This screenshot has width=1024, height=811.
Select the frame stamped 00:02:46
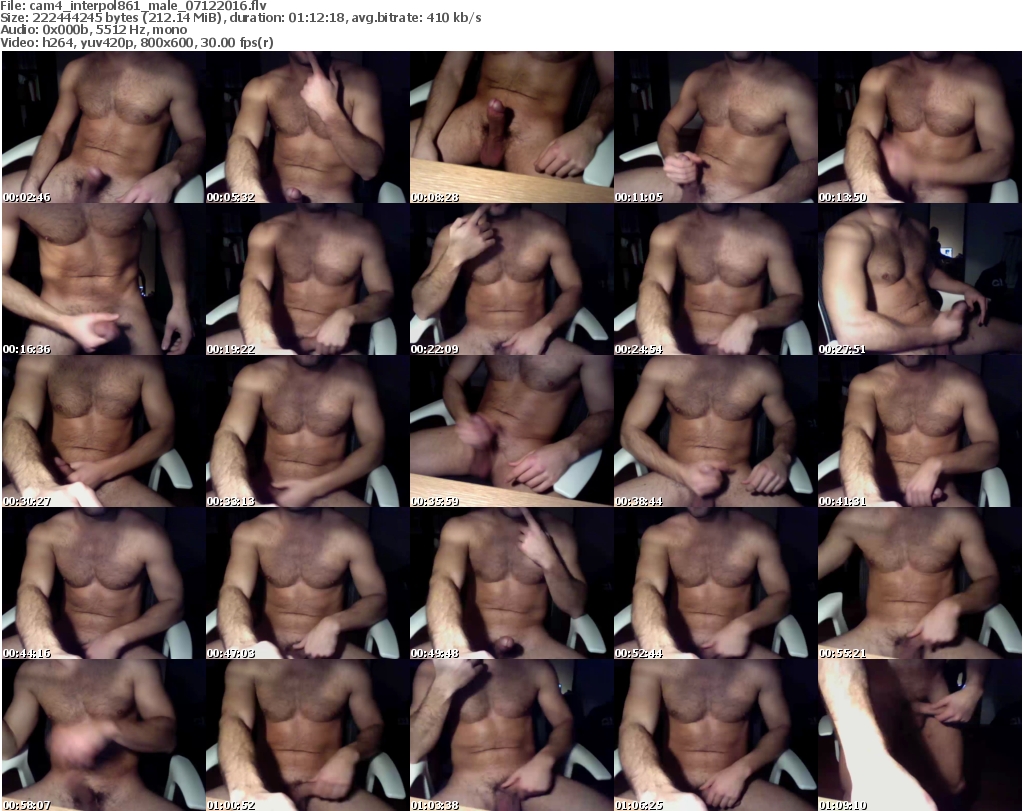(104, 127)
